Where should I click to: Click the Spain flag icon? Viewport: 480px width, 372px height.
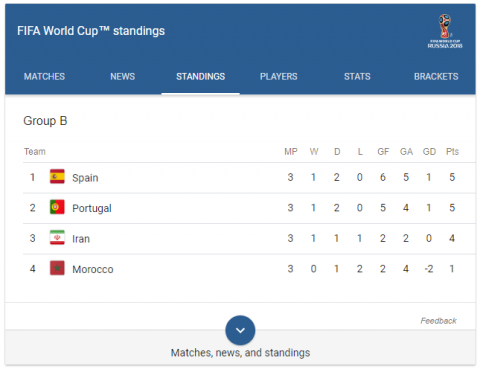[57, 177]
